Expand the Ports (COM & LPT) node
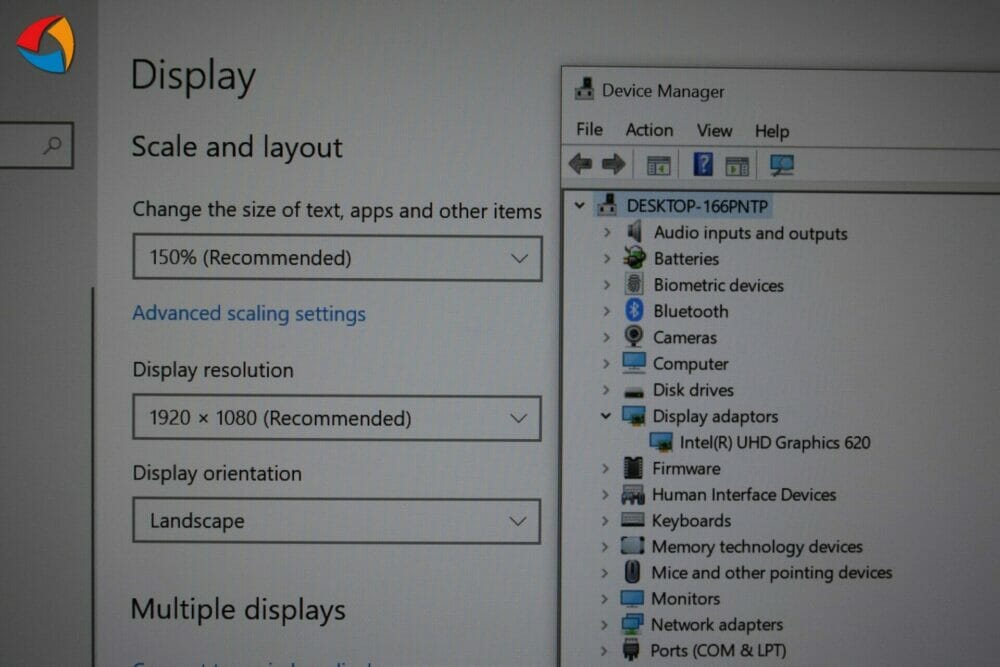 (605, 650)
